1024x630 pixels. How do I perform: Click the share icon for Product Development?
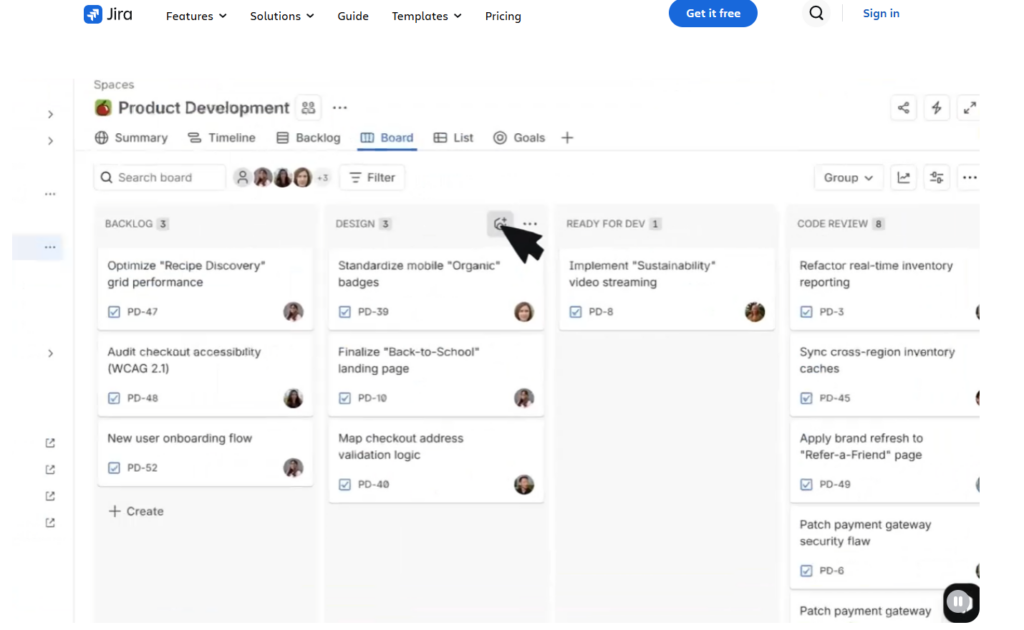[903, 108]
